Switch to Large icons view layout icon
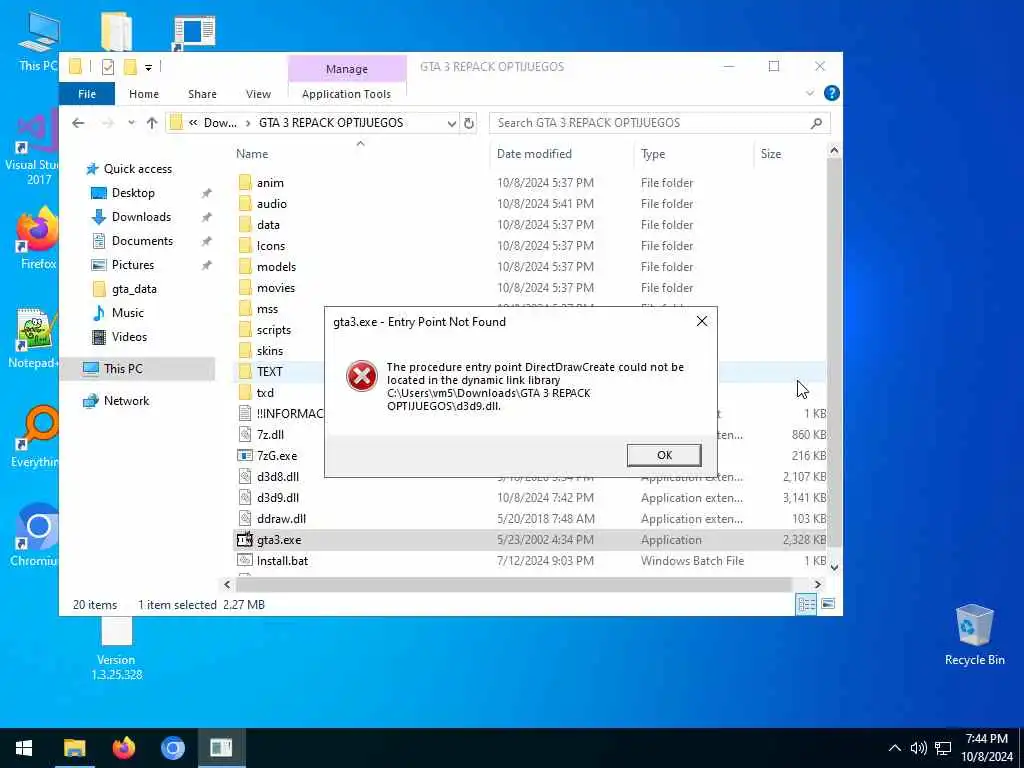Screen dimensions: 1024x768 click(x=828, y=604)
